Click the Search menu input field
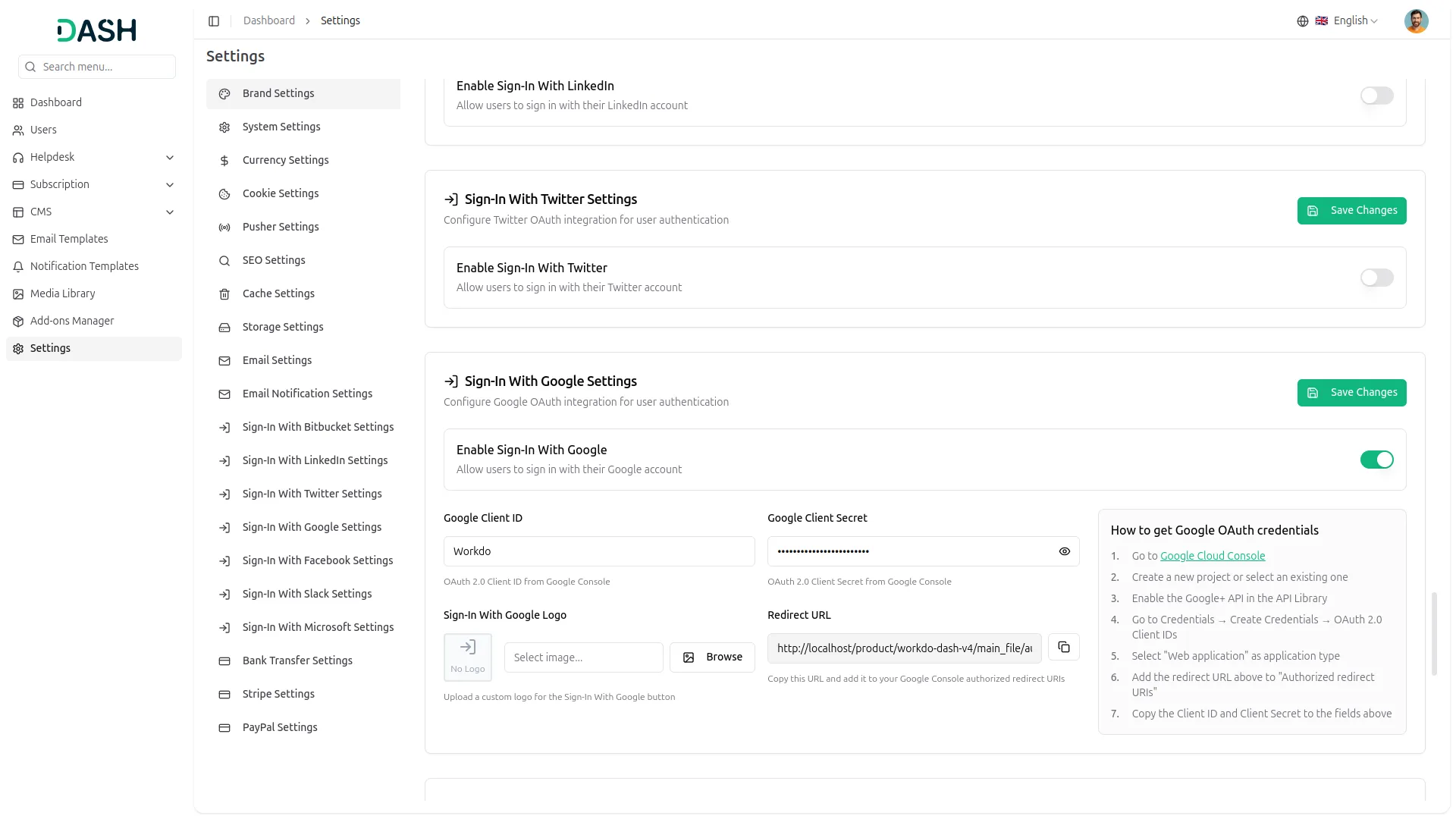1456x819 pixels. (x=97, y=67)
